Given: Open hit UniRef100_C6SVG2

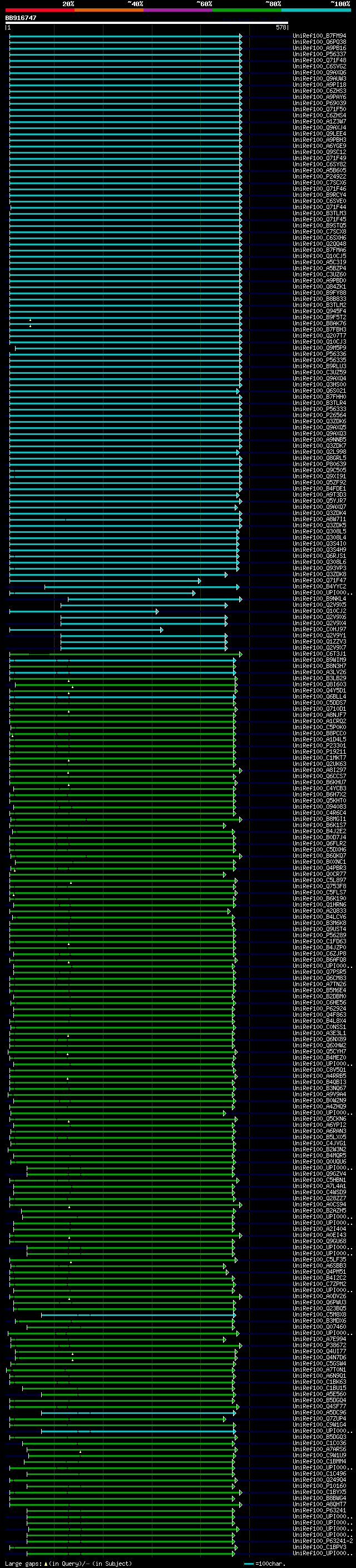Looking at the screenshot, I should (319, 66).
